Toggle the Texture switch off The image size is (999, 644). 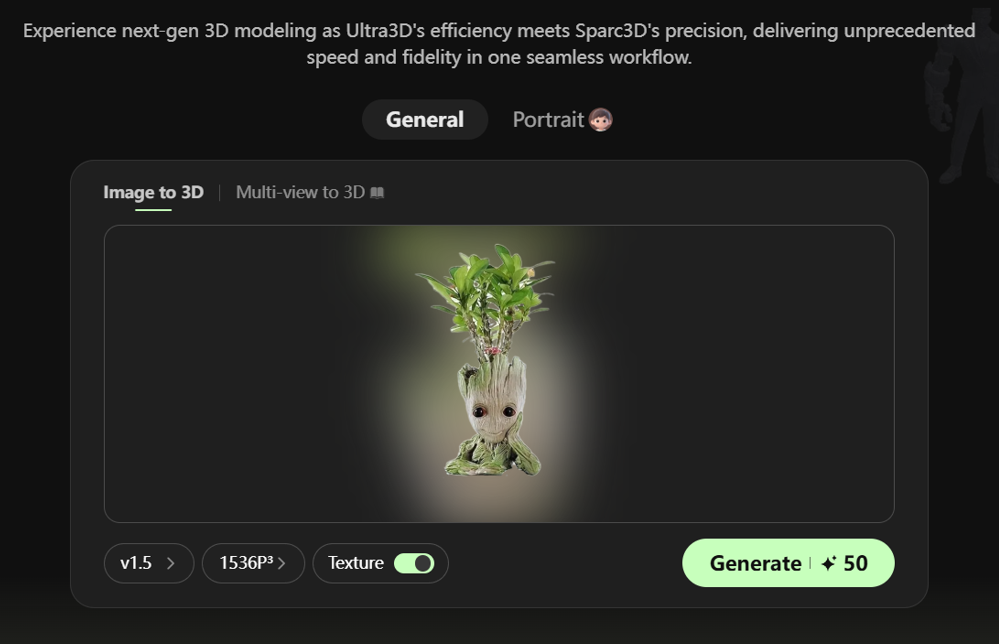(414, 563)
